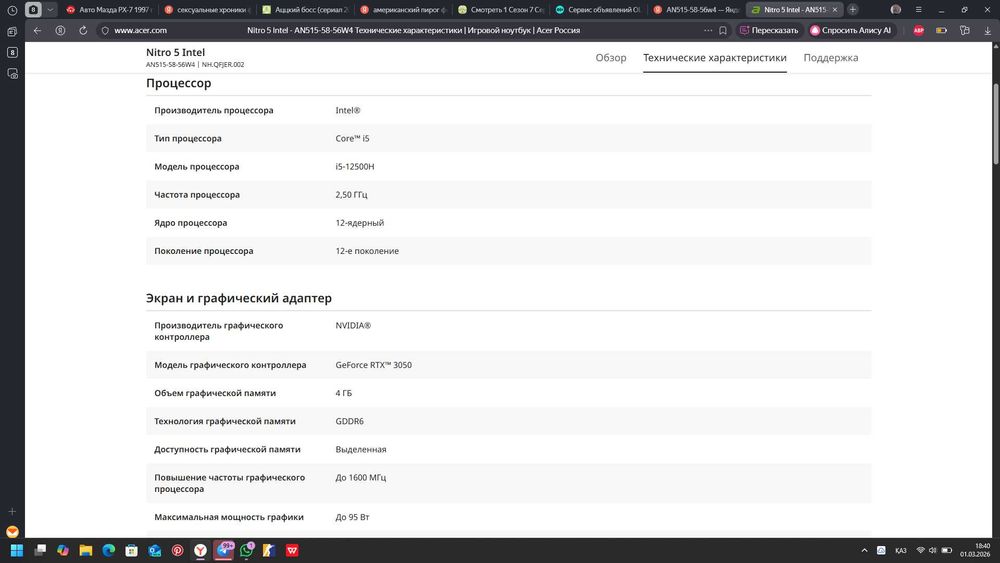
Task: Click the Nitro 5 Intel product title
Action: point(175,52)
